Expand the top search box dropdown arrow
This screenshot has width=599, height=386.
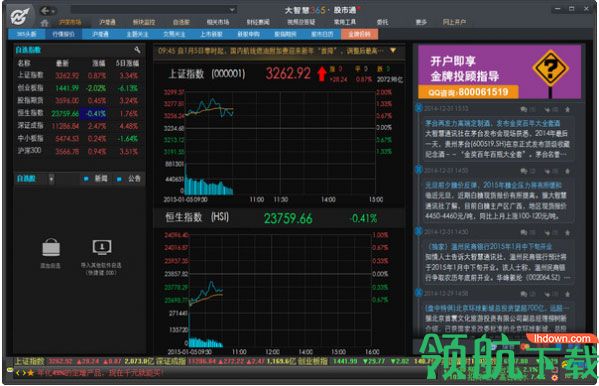tap(232, 10)
